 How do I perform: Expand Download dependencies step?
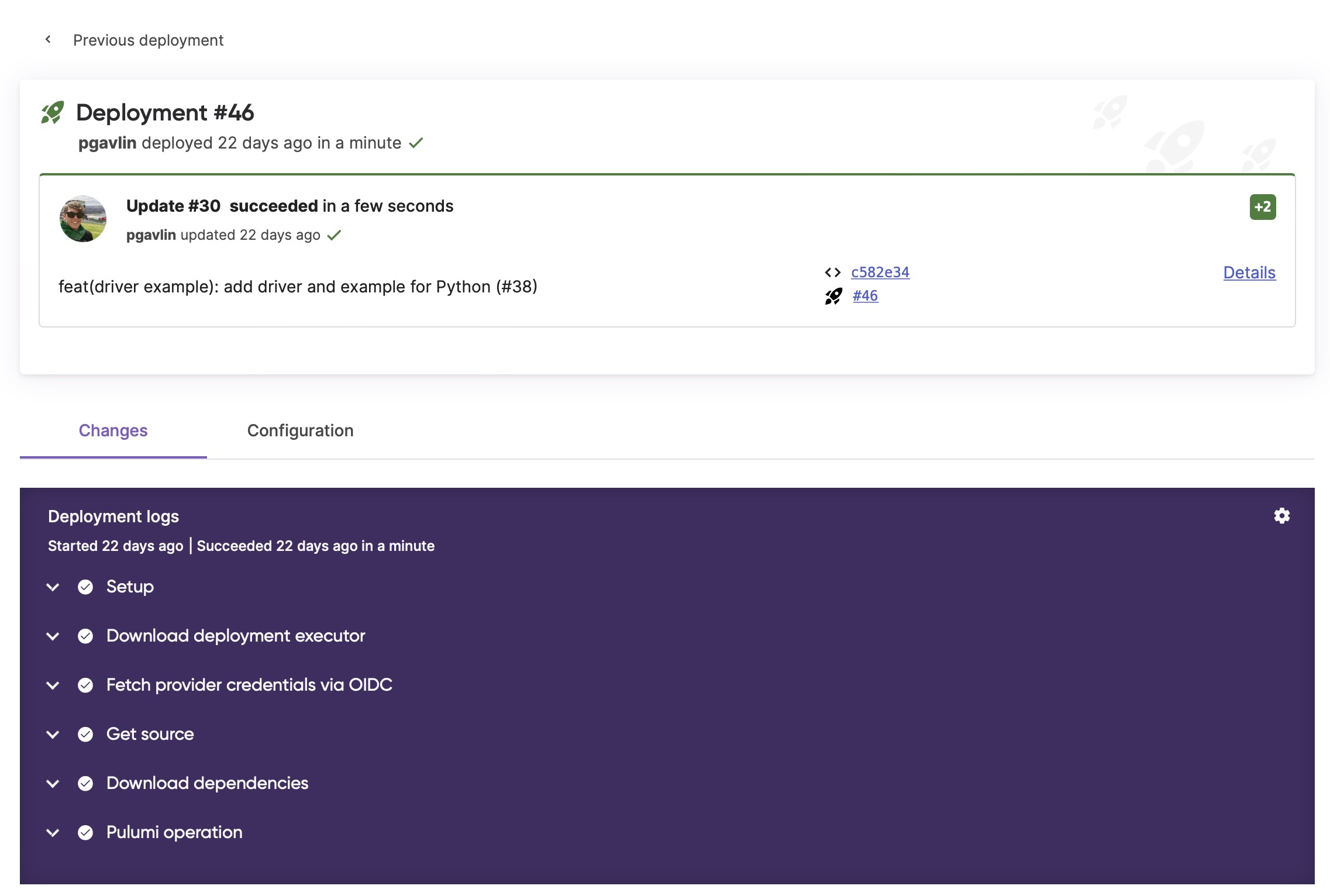click(53, 784)
